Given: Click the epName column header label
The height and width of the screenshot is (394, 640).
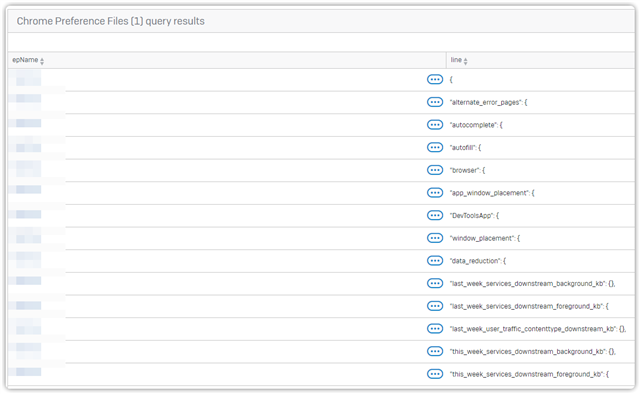Looking at the screenshot, I should coord(25,60).
